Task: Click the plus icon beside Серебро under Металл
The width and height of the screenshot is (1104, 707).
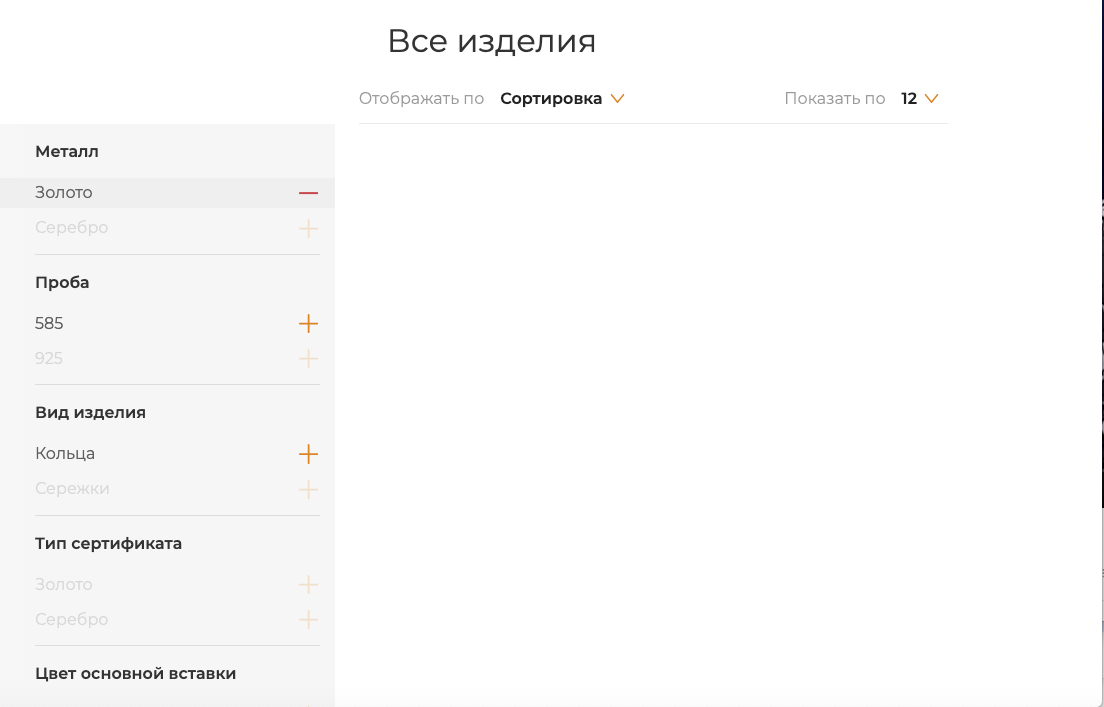Action: [308, 229]
